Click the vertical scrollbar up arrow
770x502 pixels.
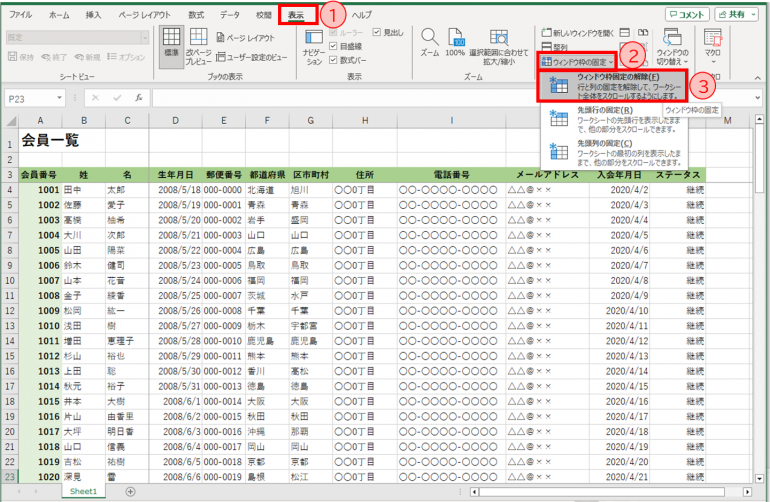760,119
